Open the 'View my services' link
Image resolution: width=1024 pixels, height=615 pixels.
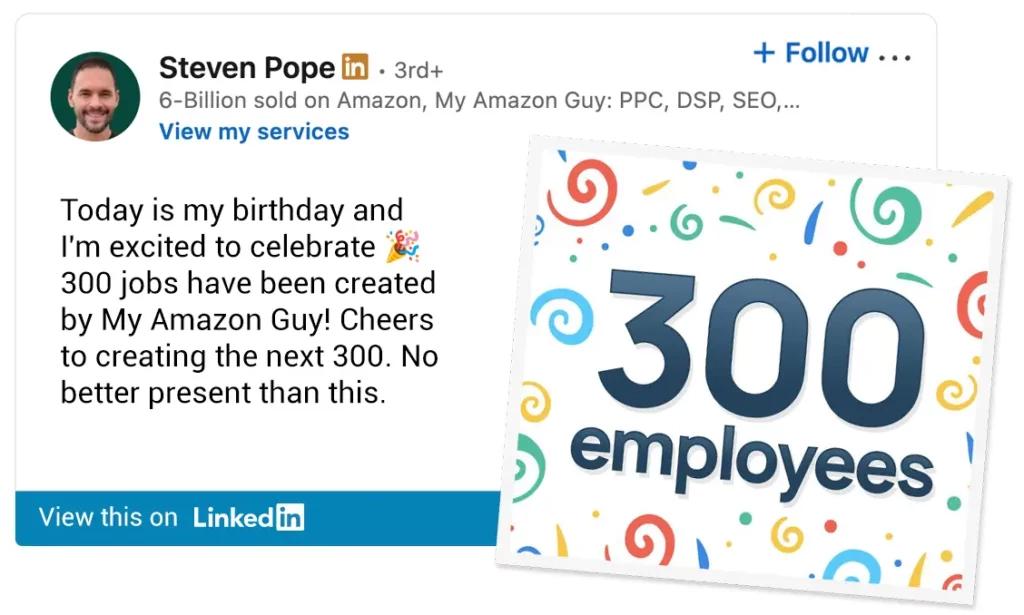point(253,131)
